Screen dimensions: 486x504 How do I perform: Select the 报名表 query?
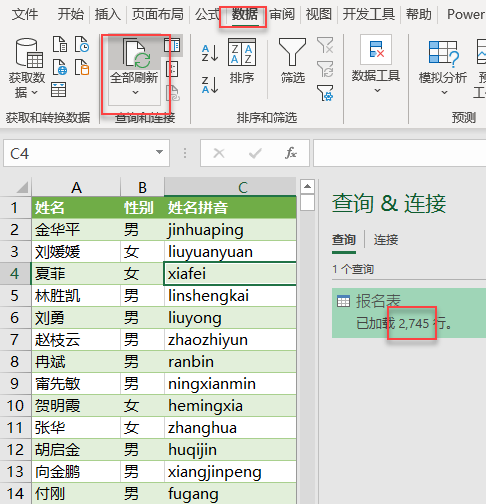pos(409,313)
